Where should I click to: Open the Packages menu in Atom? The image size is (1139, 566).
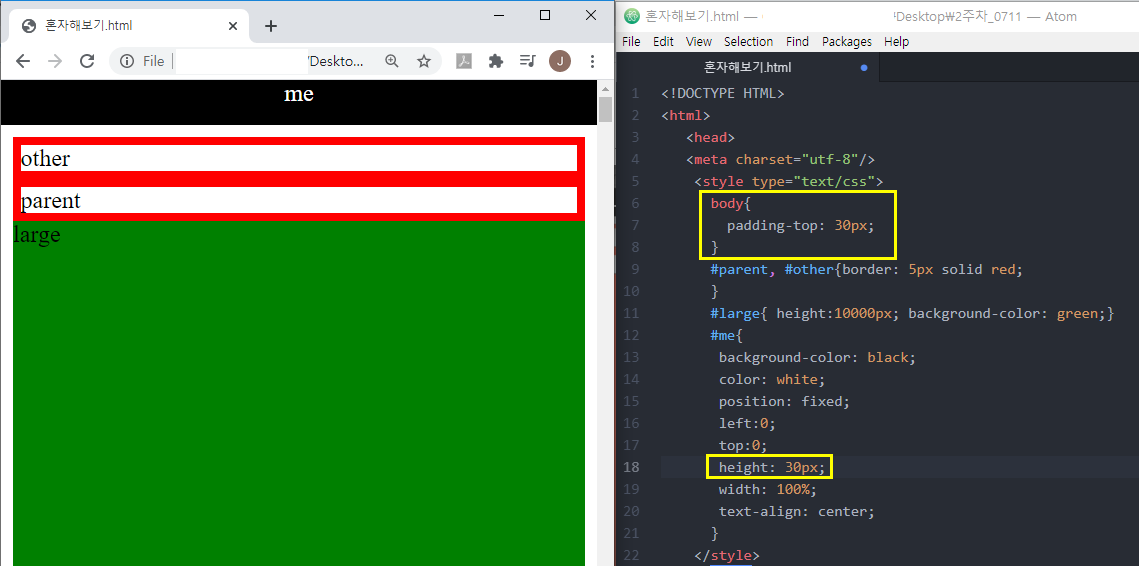point(847,41)
